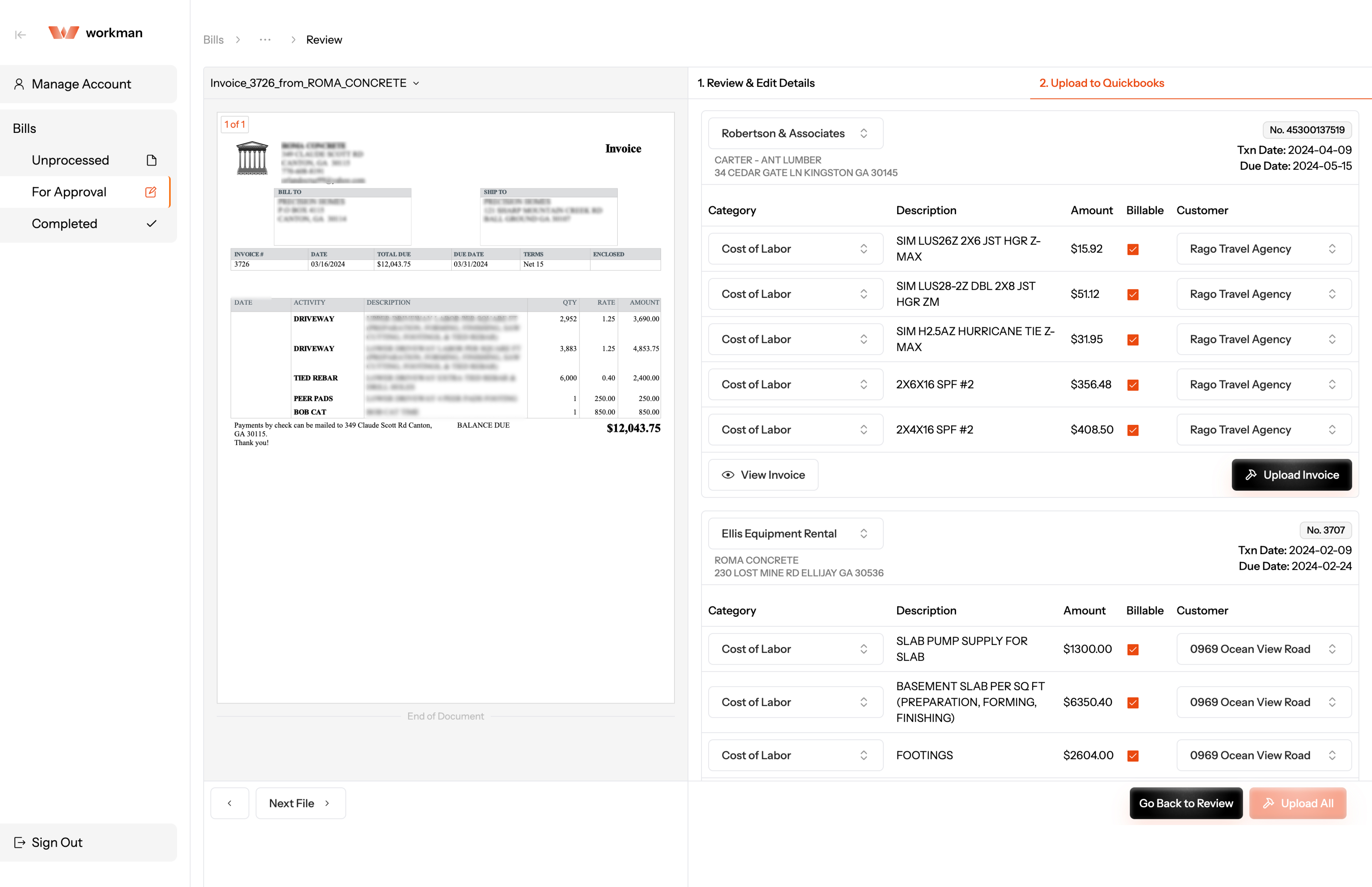Go to previous file with left chevron
Image resolution: width=1372 pixels, height=887 pixels.
(x=230, y=803)
